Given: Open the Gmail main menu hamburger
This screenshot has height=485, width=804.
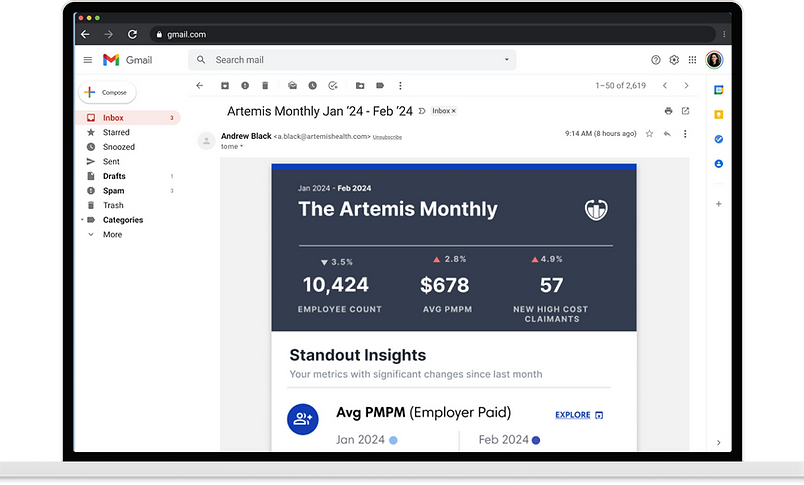Looking at the screenshot, I should click(88, 60).
